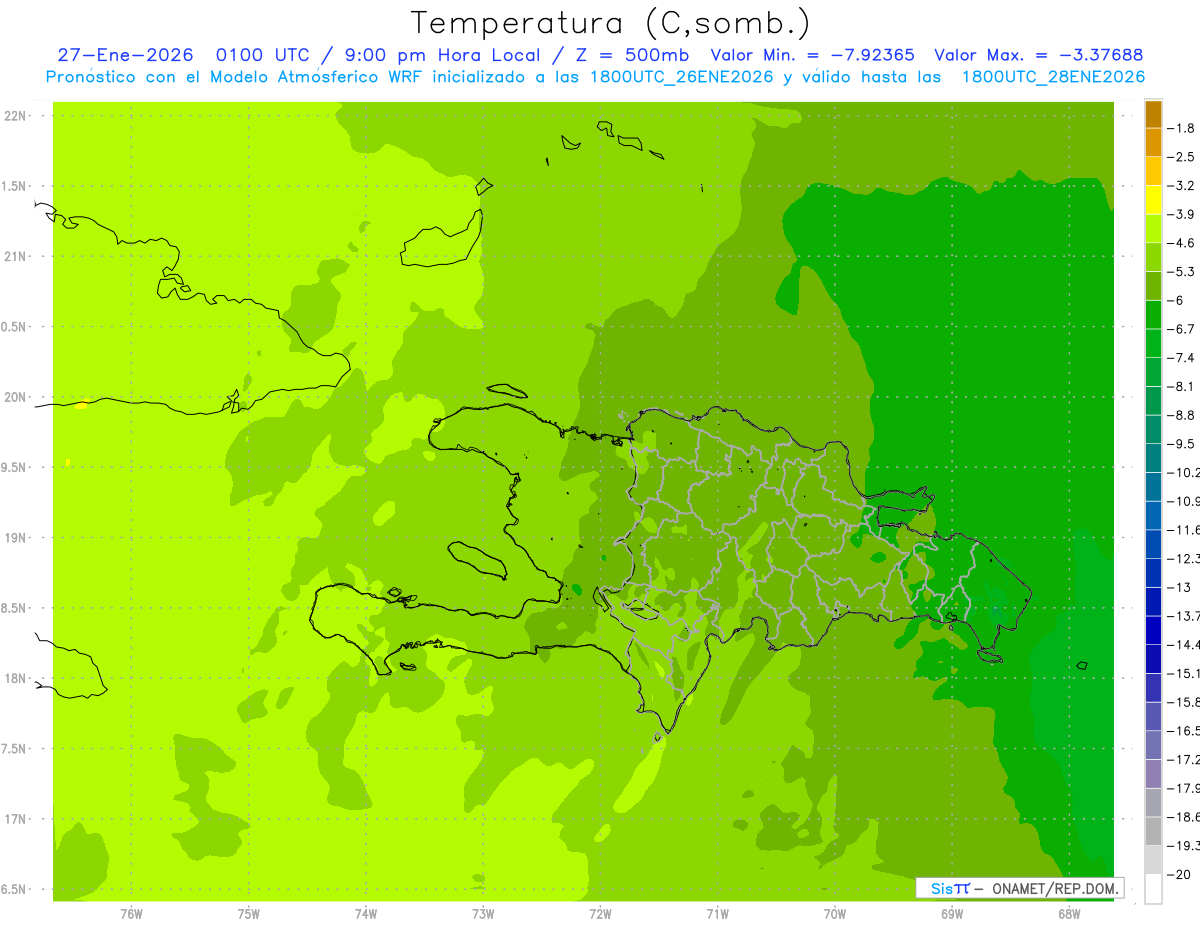Click the 71W longitude axis label
1200x927 pixels.
click(x=717, y=913)
